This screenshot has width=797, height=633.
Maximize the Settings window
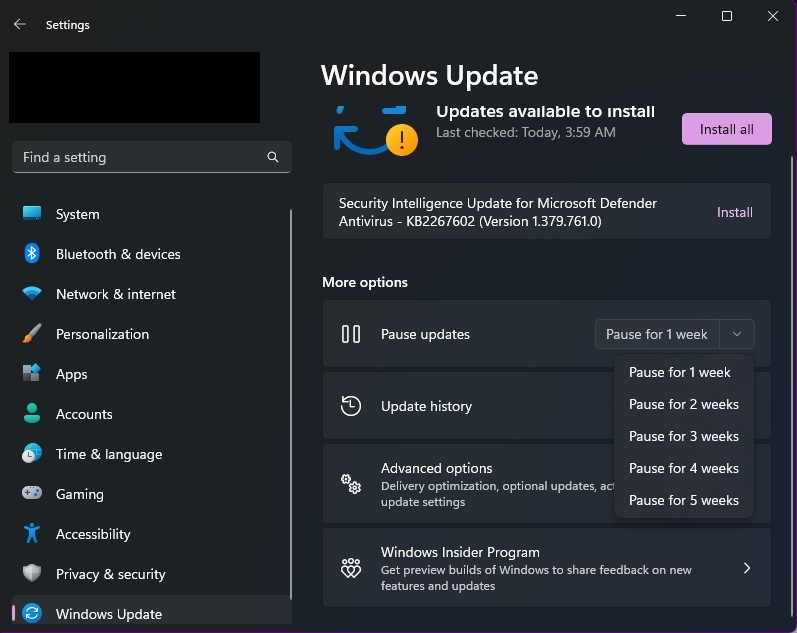(727, 16)
